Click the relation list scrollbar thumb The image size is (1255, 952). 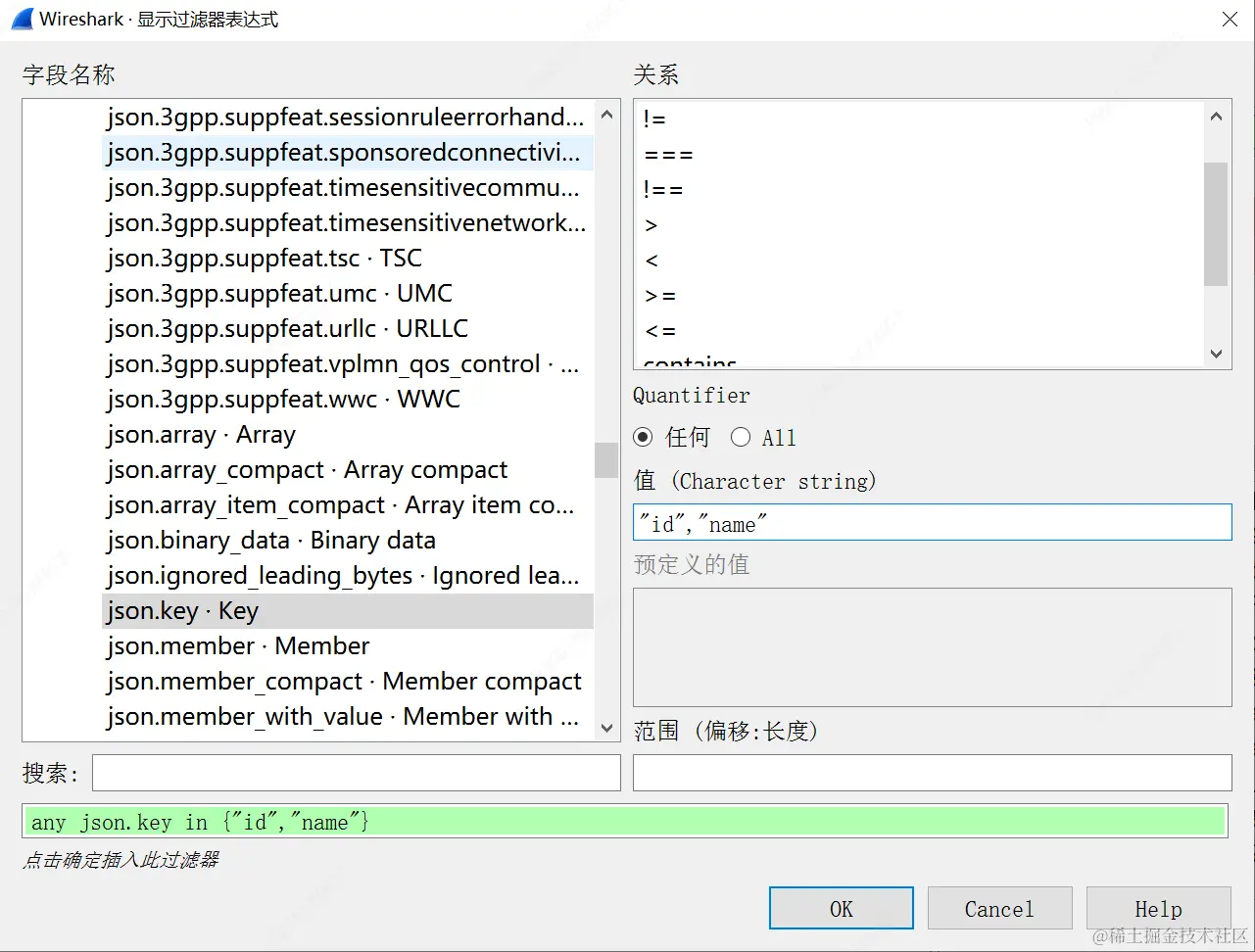coord(1217,223)
